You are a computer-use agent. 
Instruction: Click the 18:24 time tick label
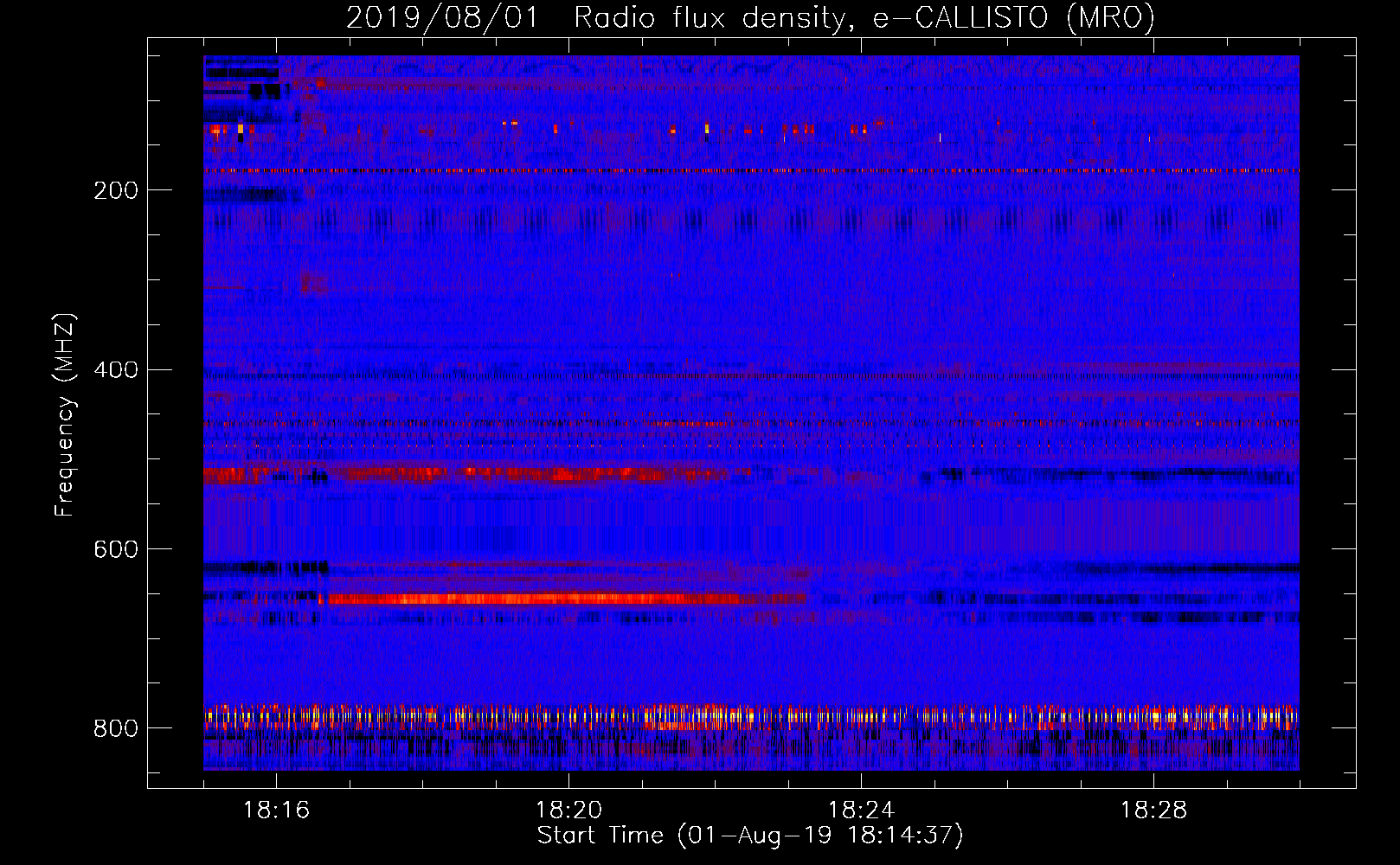pos(861,810)
